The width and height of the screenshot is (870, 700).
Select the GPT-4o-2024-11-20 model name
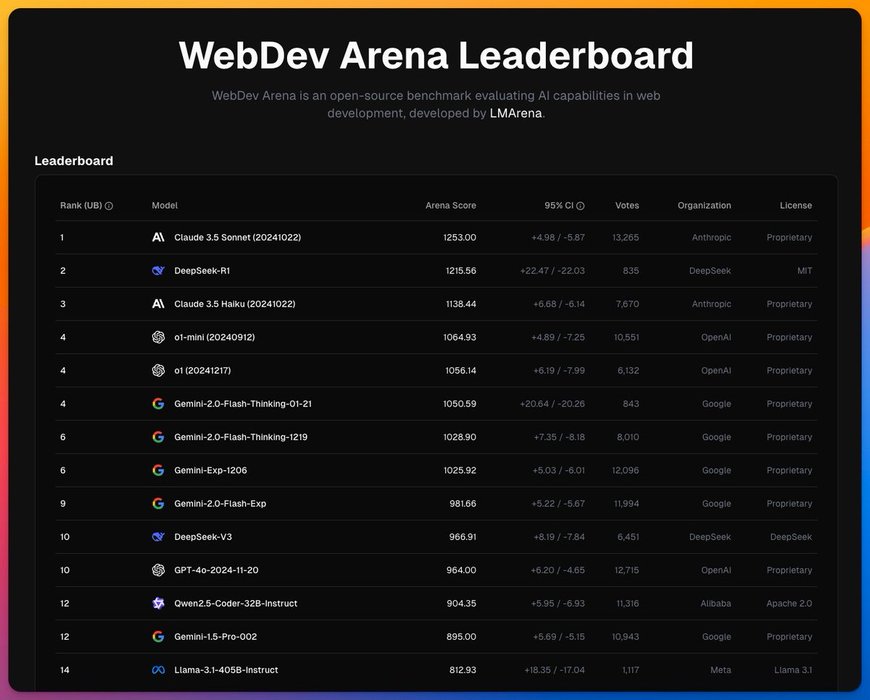[216, 570]
